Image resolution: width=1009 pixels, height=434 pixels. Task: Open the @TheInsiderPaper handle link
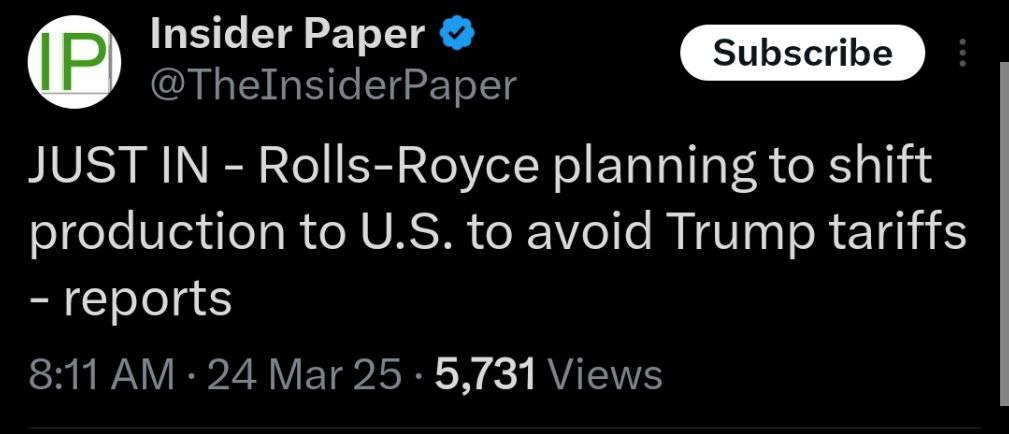(333, 84)
